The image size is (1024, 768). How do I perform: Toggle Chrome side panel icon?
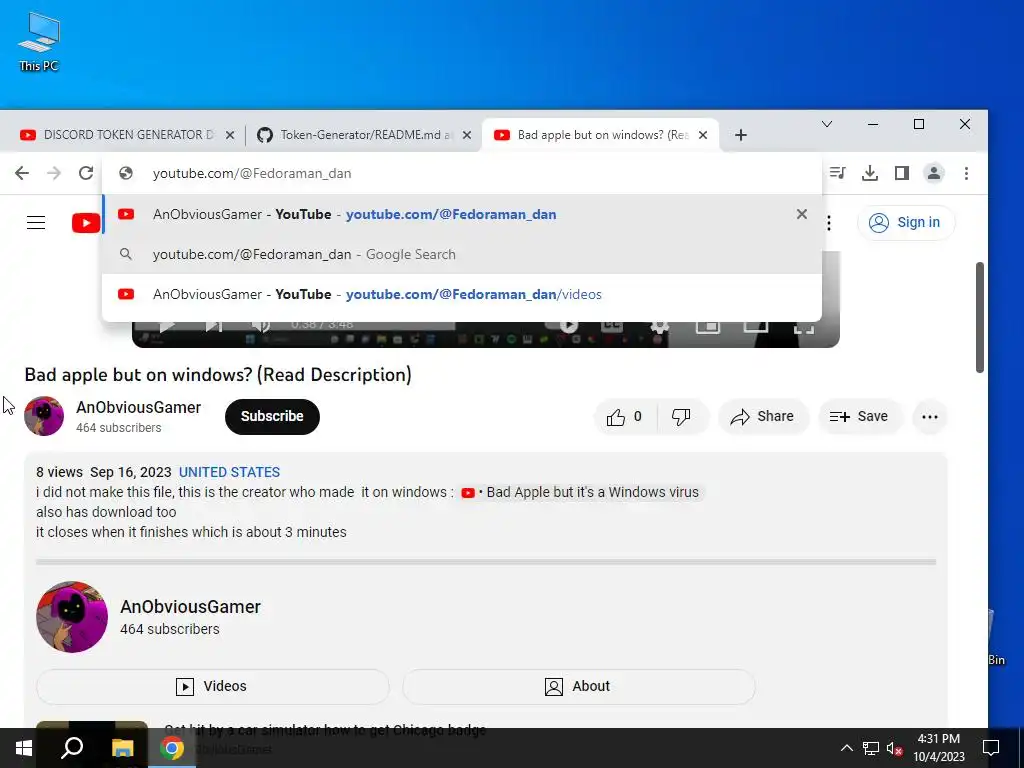point(902,173)
